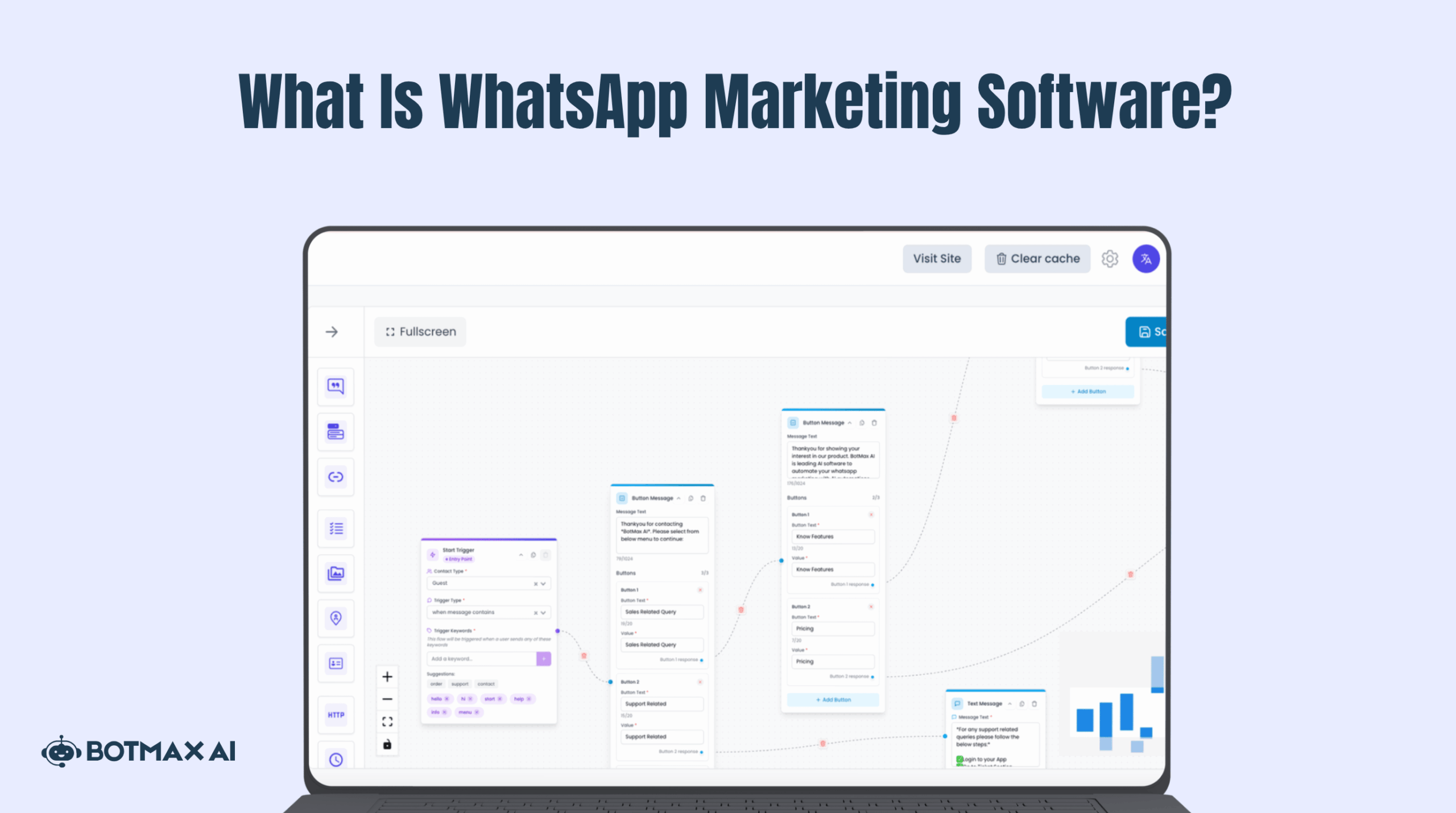Viewport: 1456px width, 813px height.
Task: Click the lock canvas icon below zoom controls
Action: [x=388, y=744]
